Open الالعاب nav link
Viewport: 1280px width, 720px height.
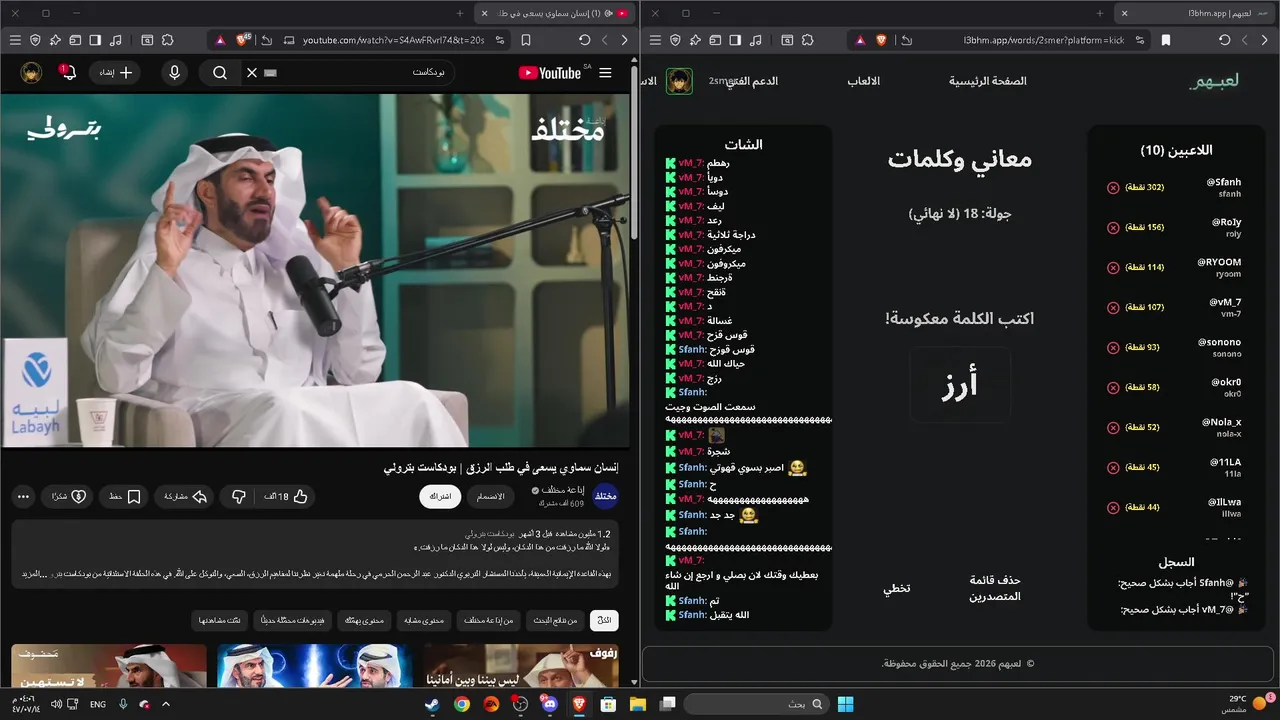click(864, 81)
